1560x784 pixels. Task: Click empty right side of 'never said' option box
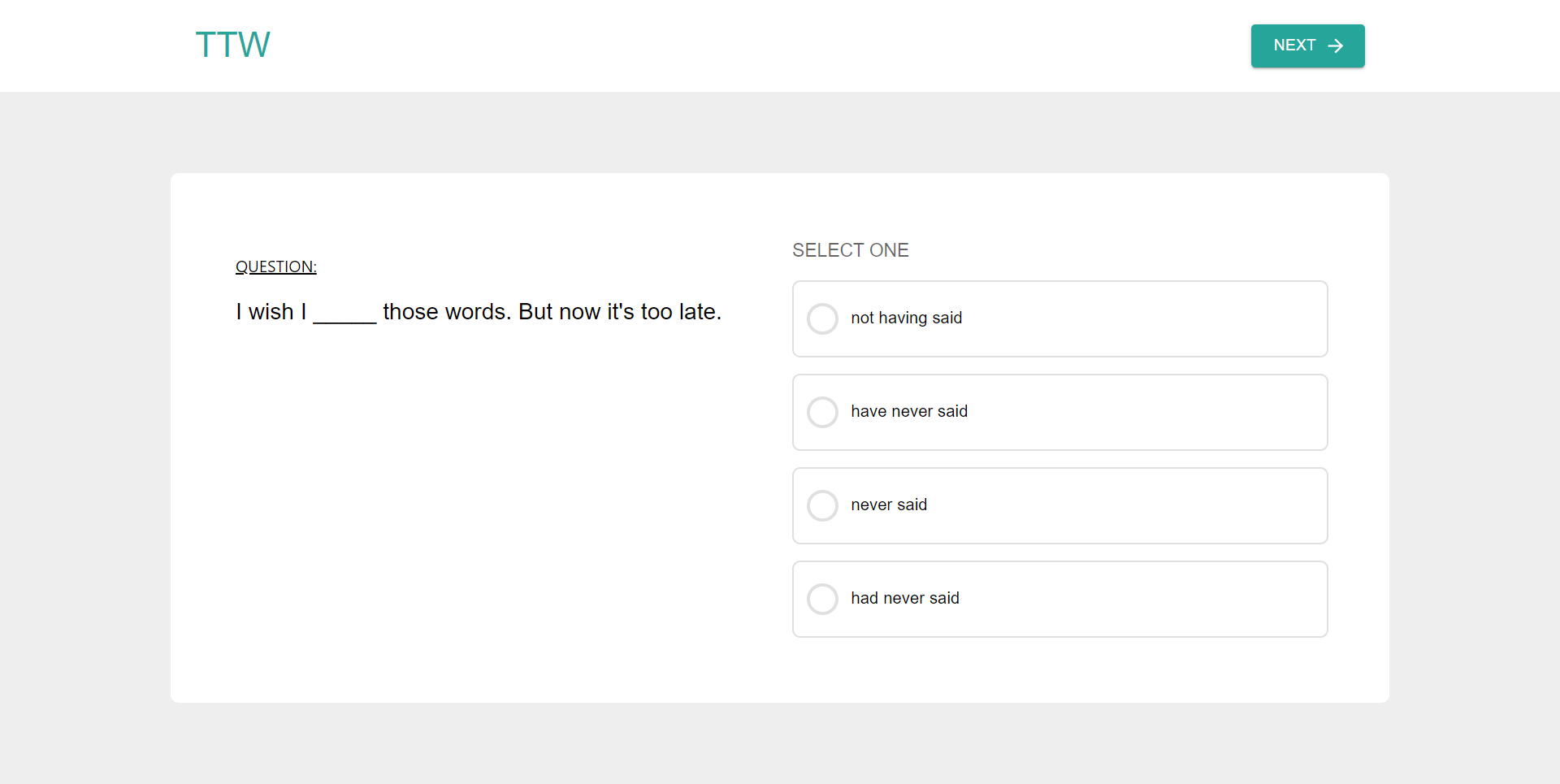[x=1178, y=505]
